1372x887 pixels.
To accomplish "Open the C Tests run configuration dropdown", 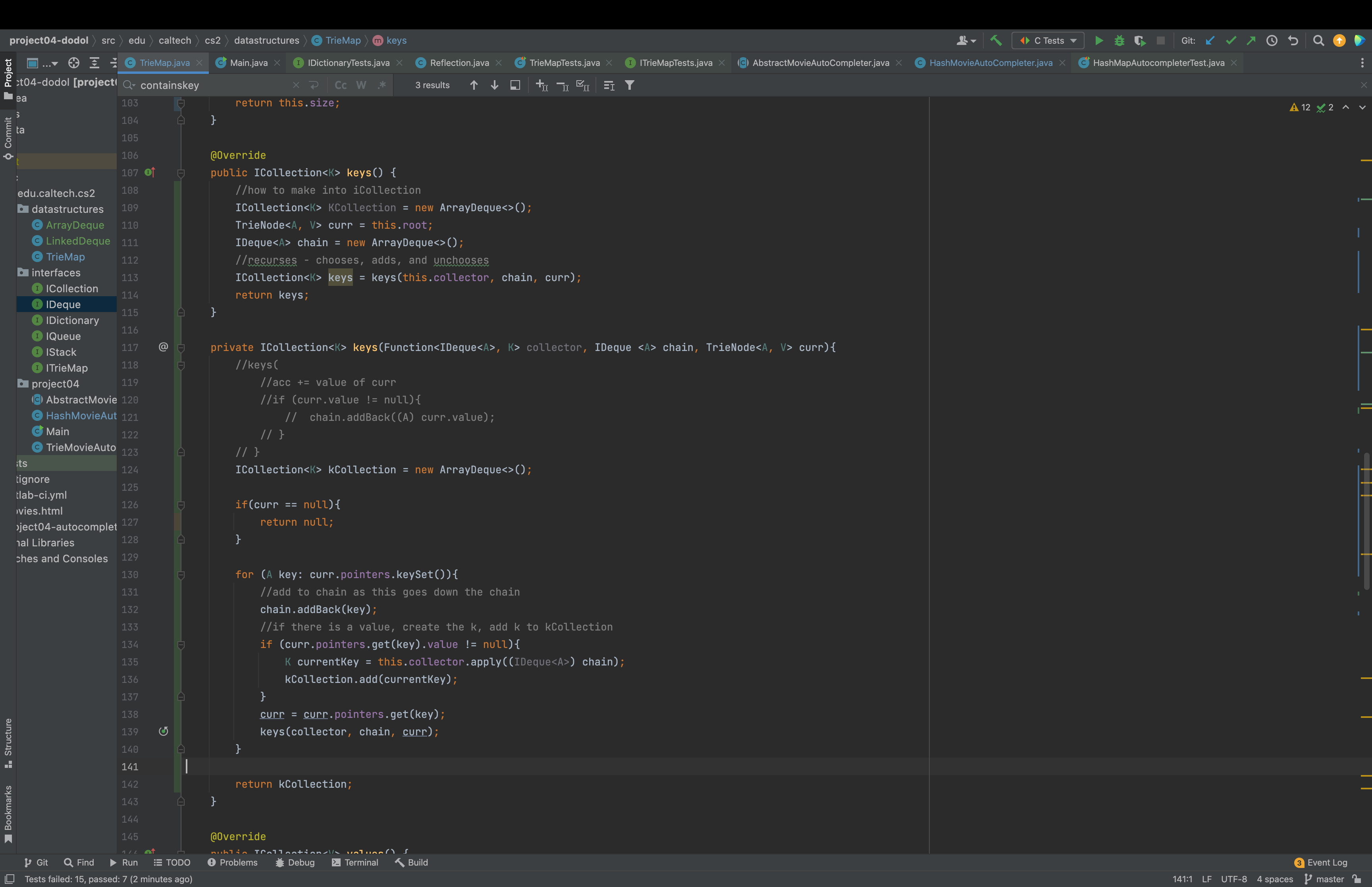I will [x=1048, y=40].
